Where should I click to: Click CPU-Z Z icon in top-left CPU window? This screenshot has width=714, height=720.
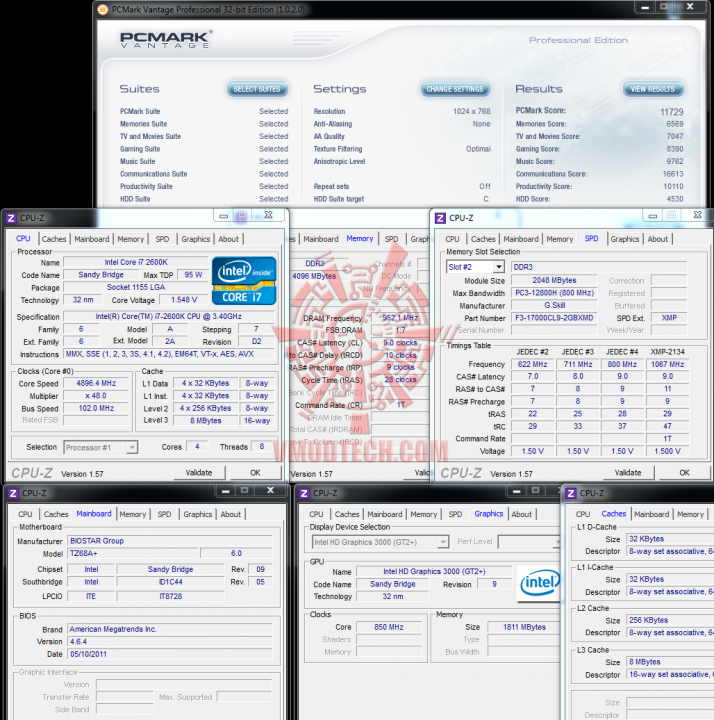click(x=11, y=218)
